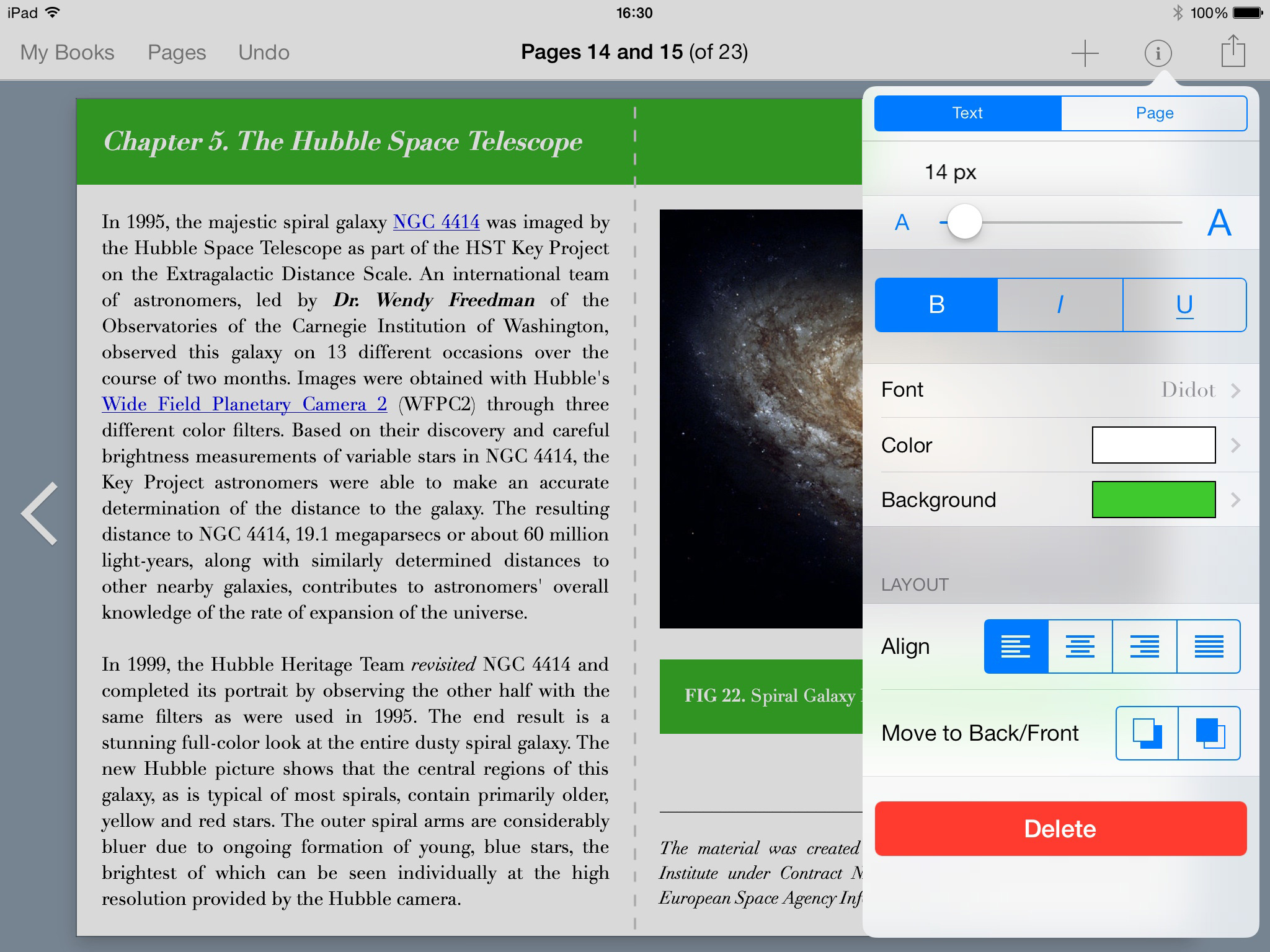Go to the previous page with the left arrow
Screen dimensions: 1270x952
(38, 513)
